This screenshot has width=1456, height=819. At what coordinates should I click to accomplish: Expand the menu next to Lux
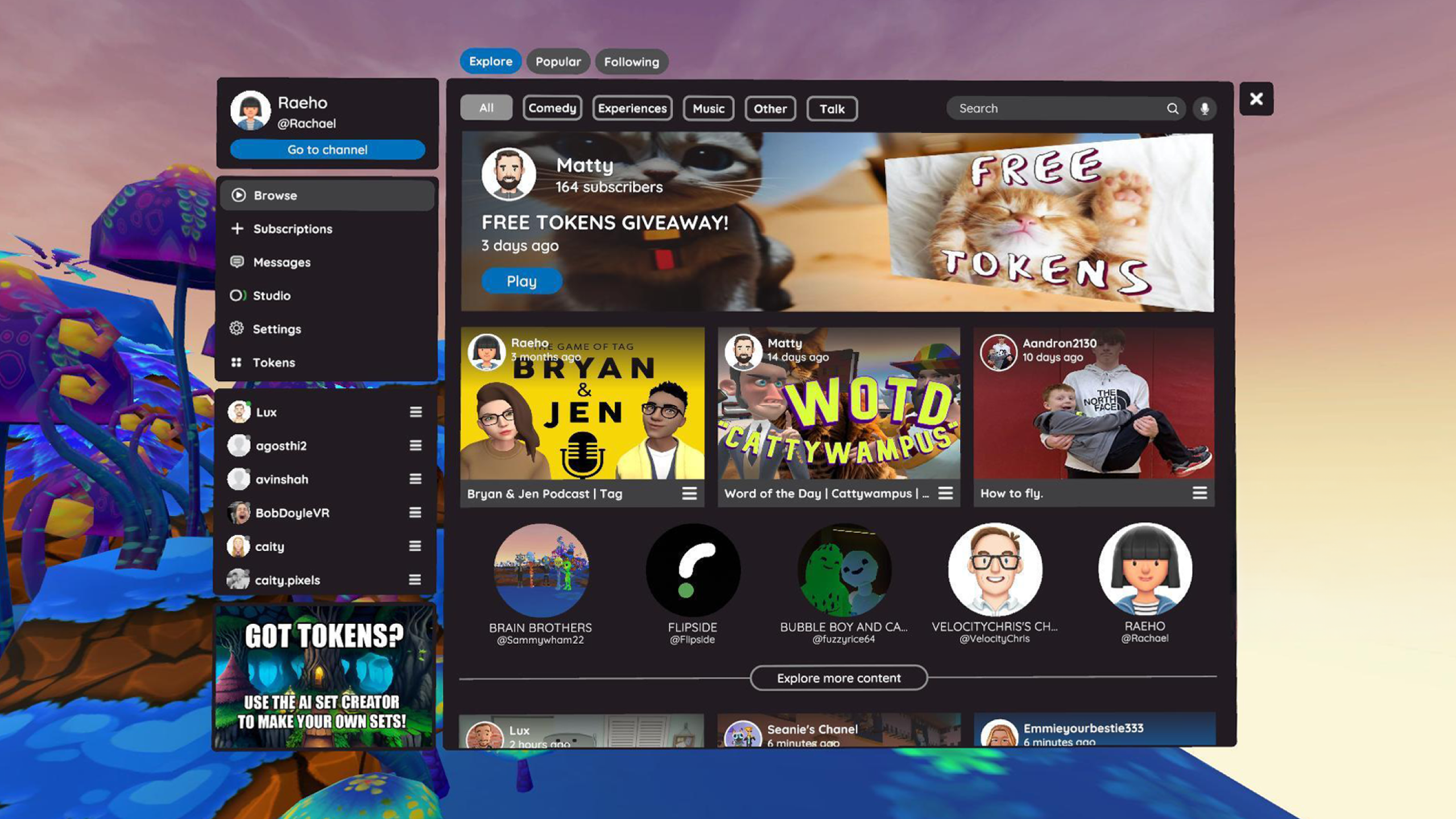pyautogui.click(x=416, y=412)
